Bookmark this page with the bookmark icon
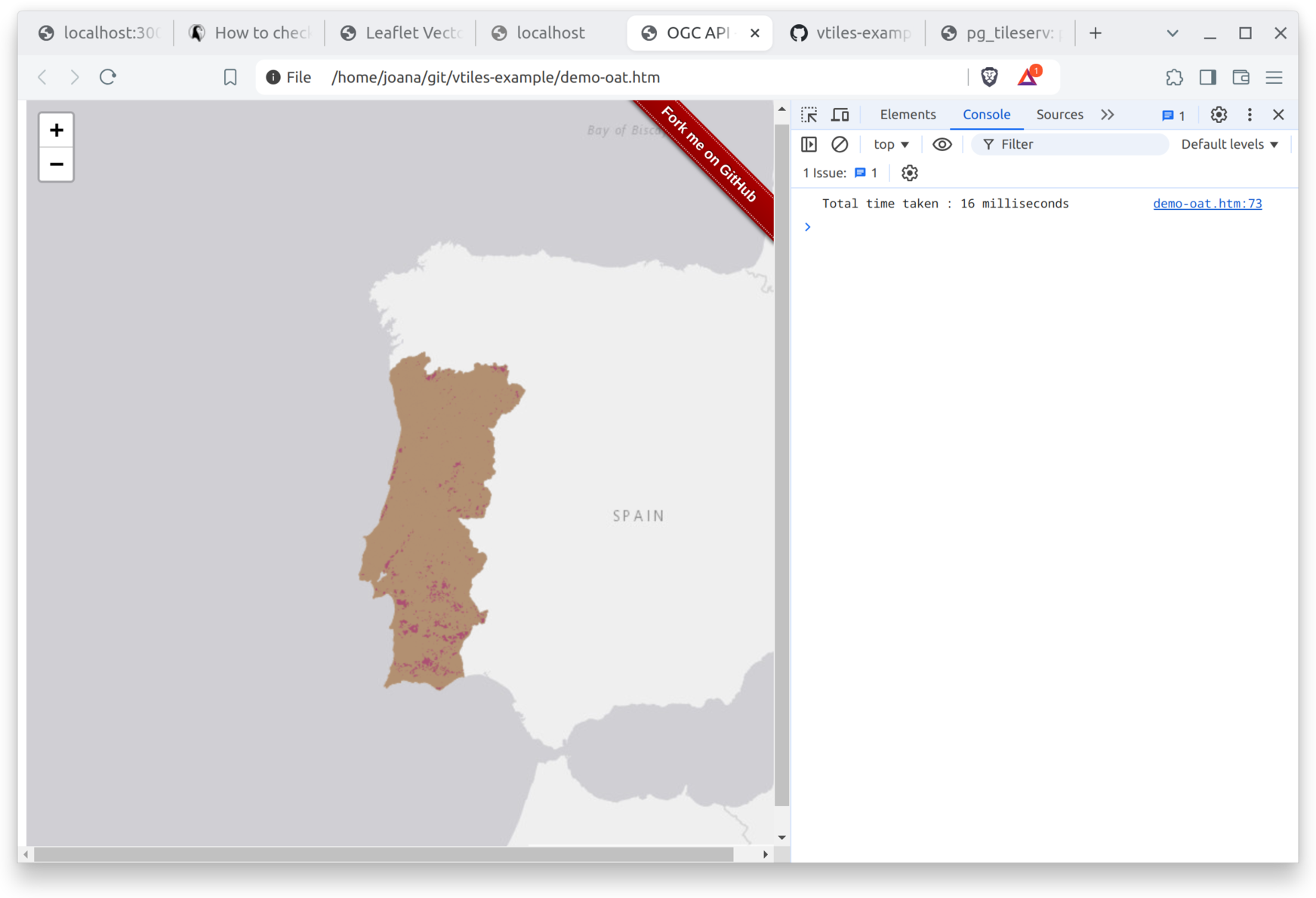Viewport: 1316px width, 898px height. [x=230, y=77]
